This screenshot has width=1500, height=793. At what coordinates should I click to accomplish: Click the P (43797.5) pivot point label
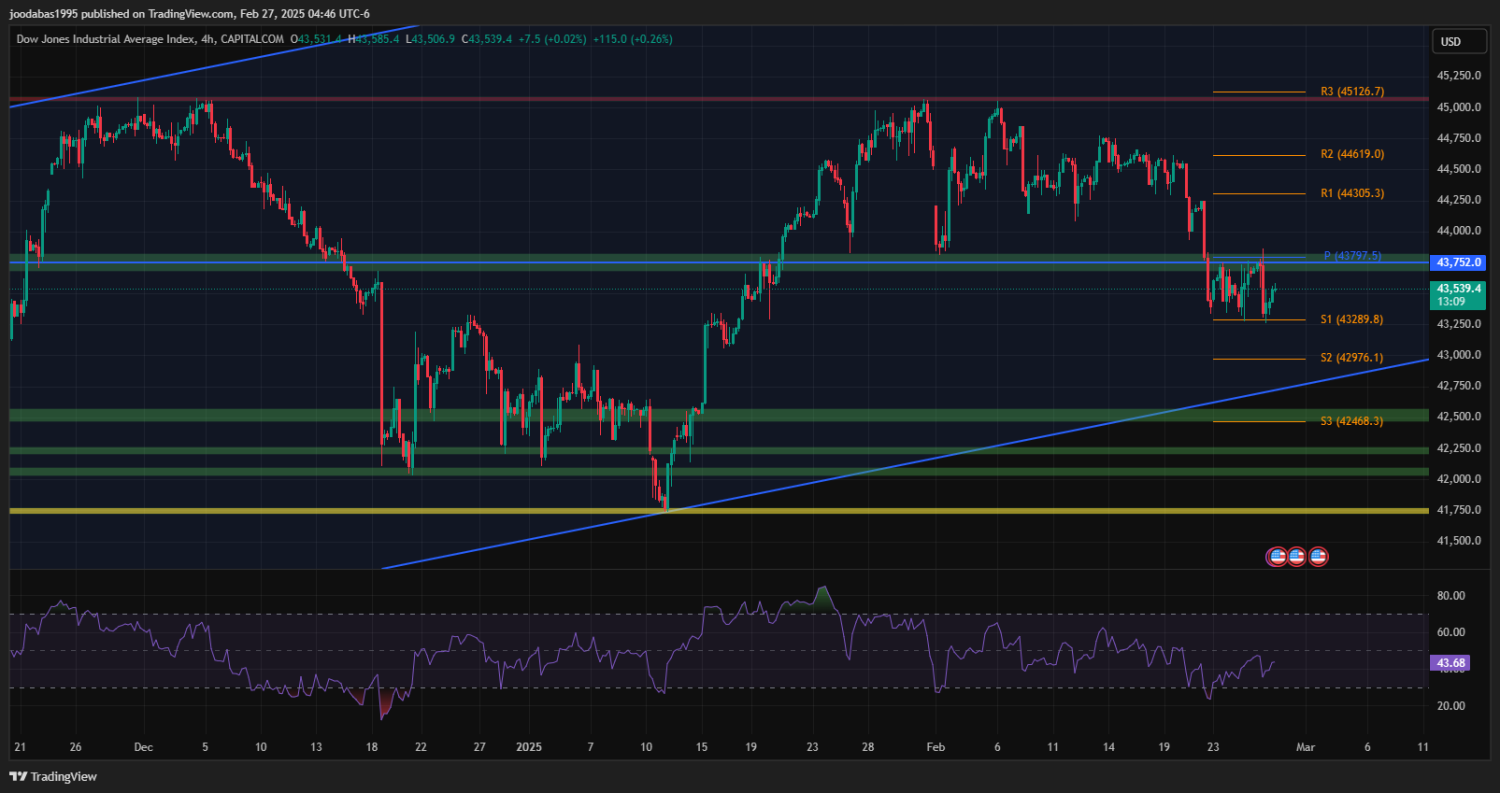[x=1352, y=256]
